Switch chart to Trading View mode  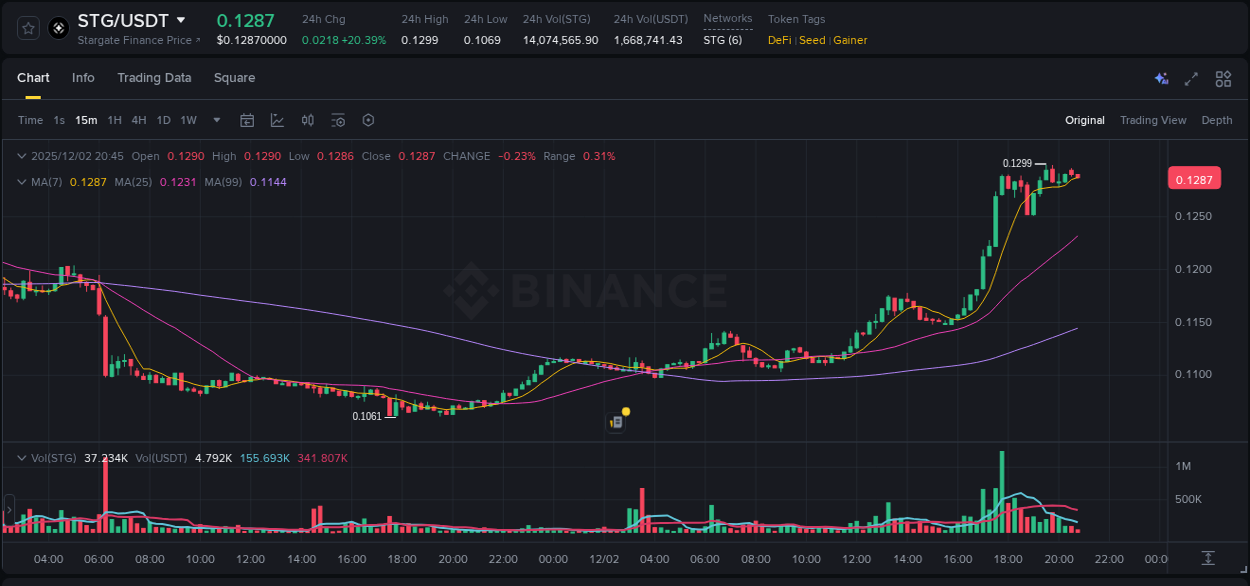[x=1153, y=120]
